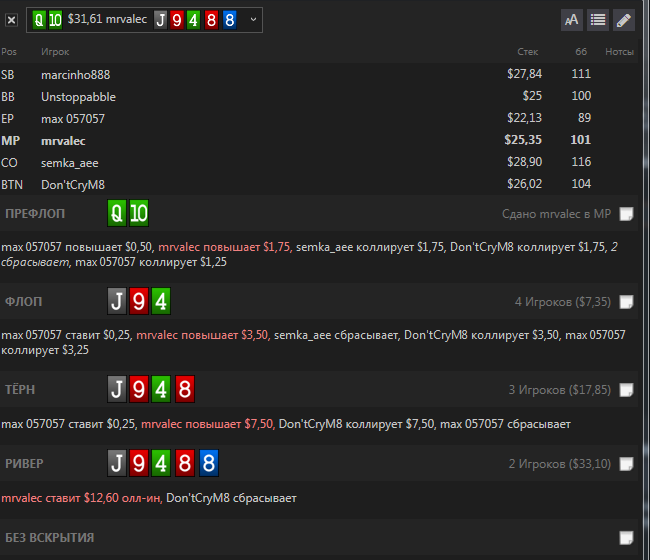Click the red 9 card in the flop row

tap(139, 301)
